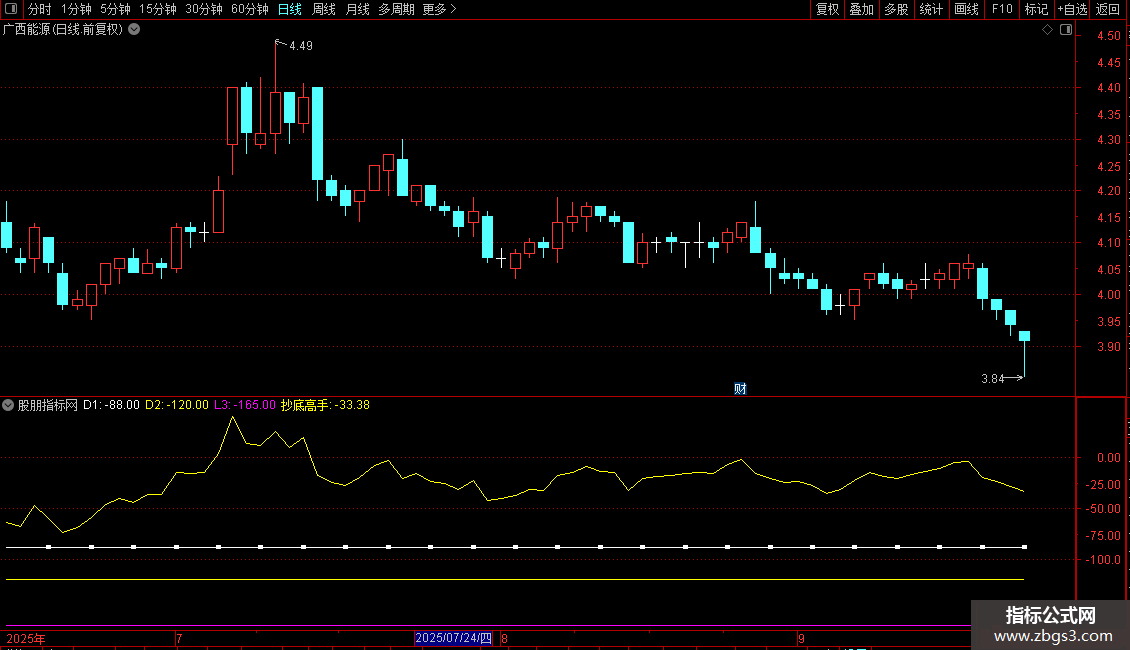Screen dimensions: 1130x650
Task: Toggle the side panel icon beside 分时
Action: click(x=11, y=9)
